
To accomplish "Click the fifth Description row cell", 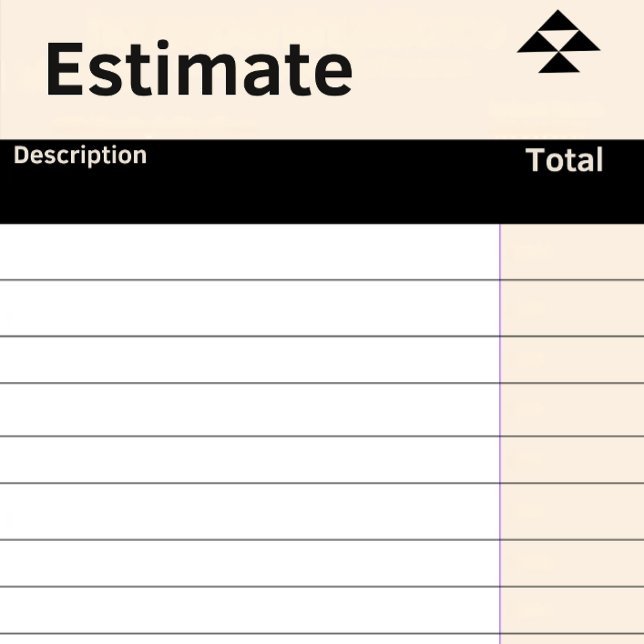I will pos(249,460).
